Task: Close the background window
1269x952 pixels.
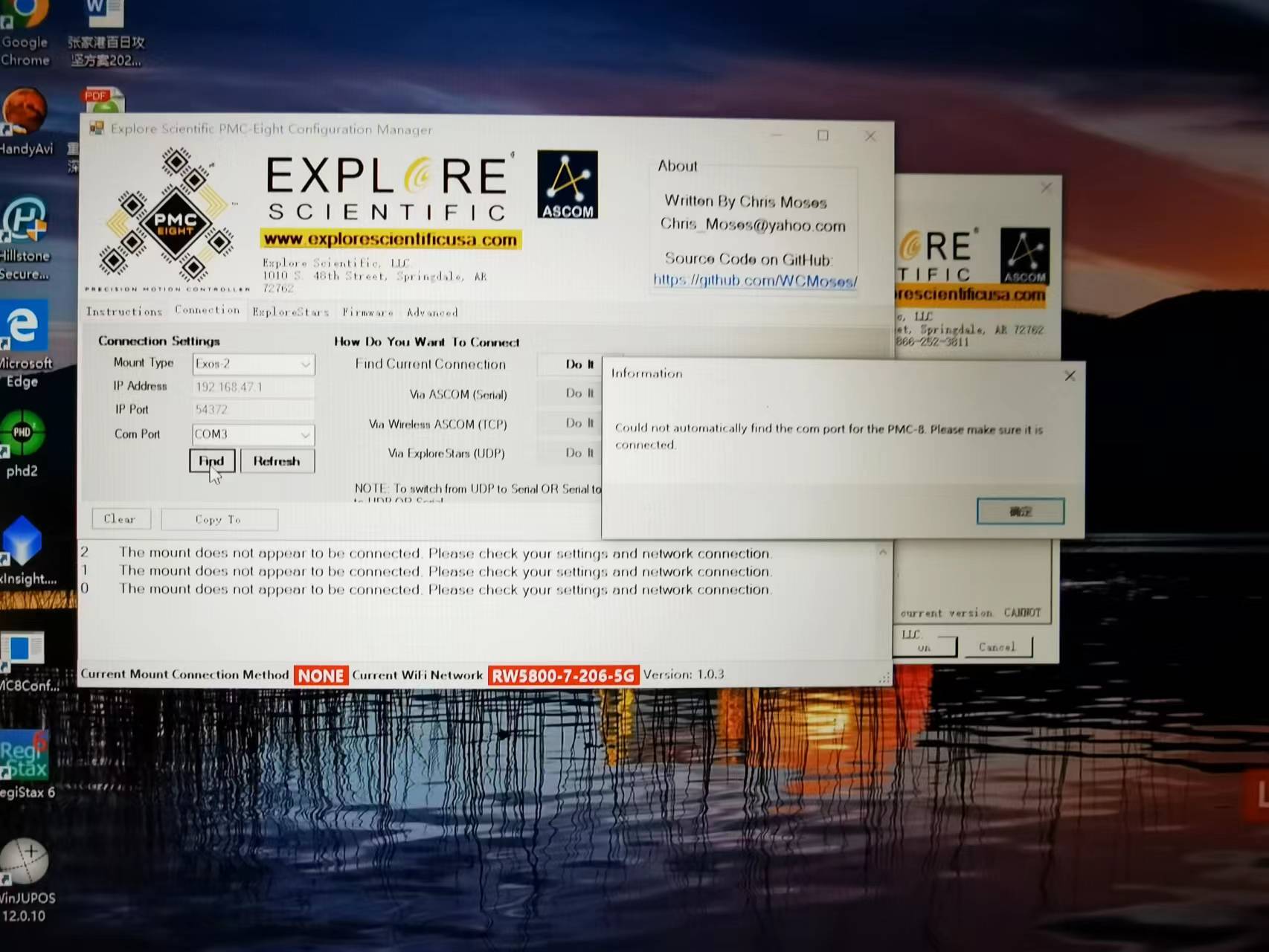Action: click(1047, 187)
